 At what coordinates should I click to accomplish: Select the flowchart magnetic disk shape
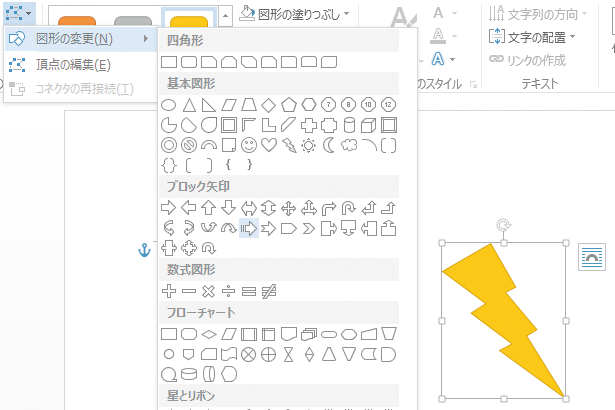(189, 374)
